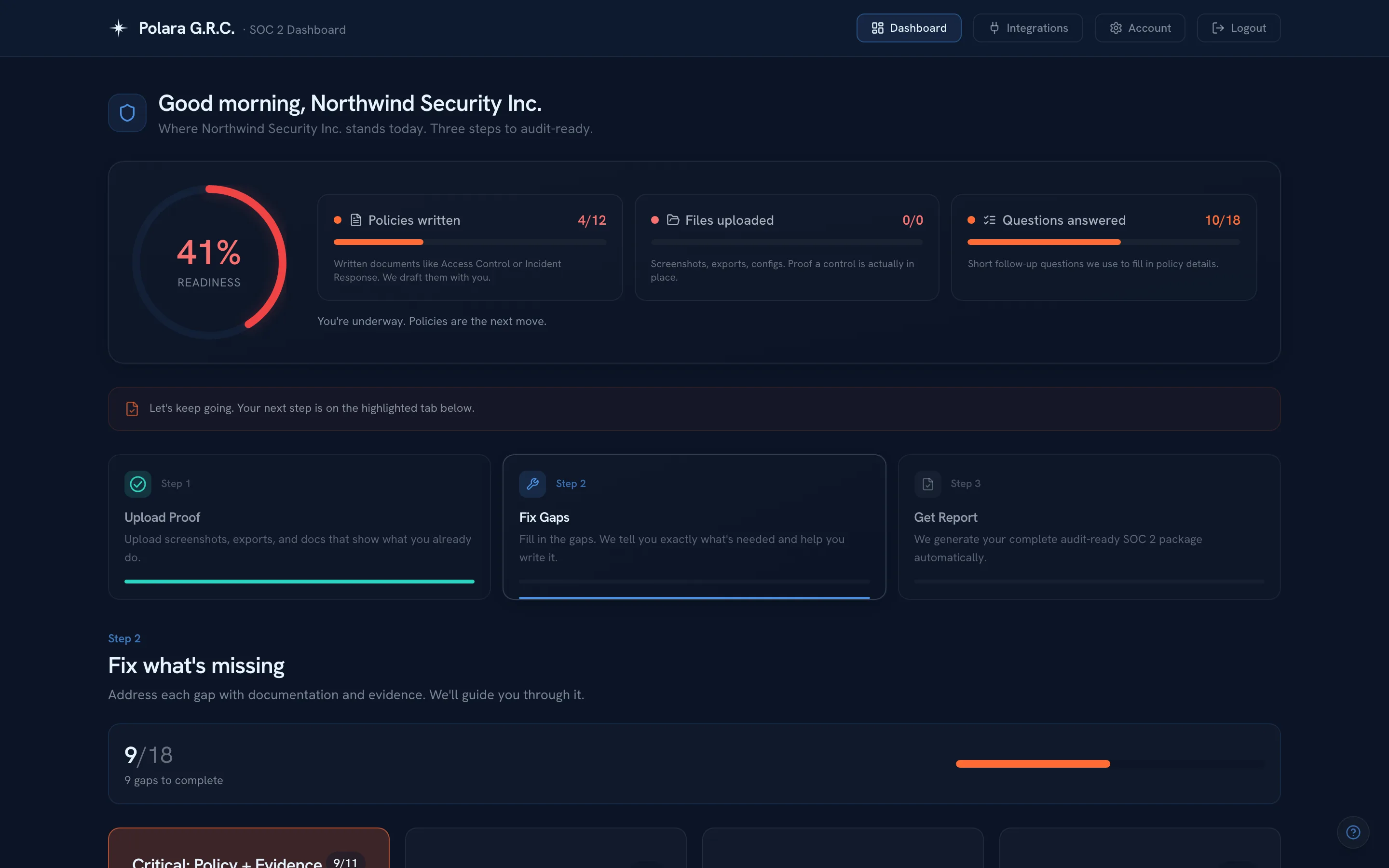Viewport: 1389px width, 868px height.
Task: Click the file-check icon in the next-step banner
Action: [x=132, y=408]
